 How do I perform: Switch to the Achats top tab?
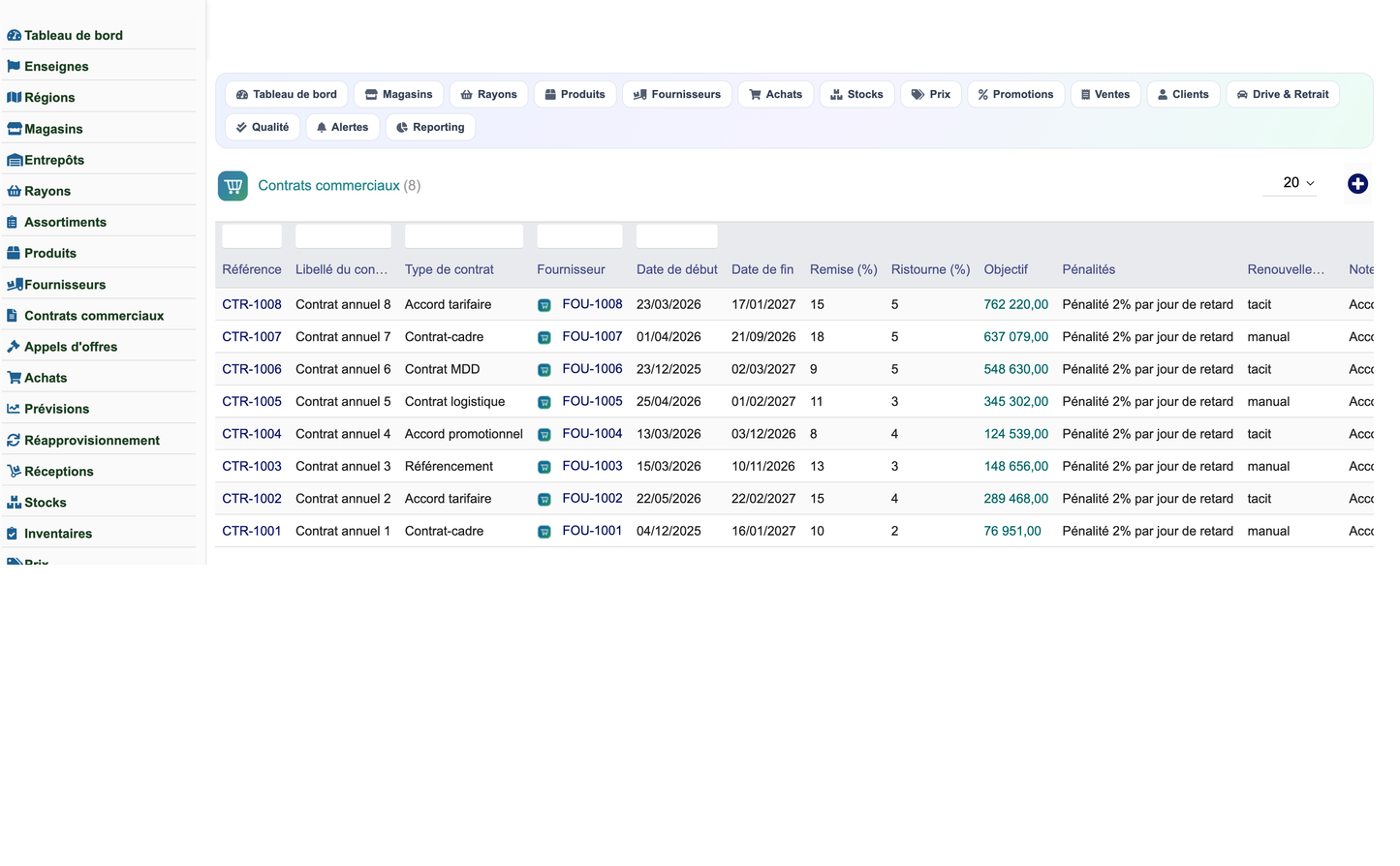point(776,94)
